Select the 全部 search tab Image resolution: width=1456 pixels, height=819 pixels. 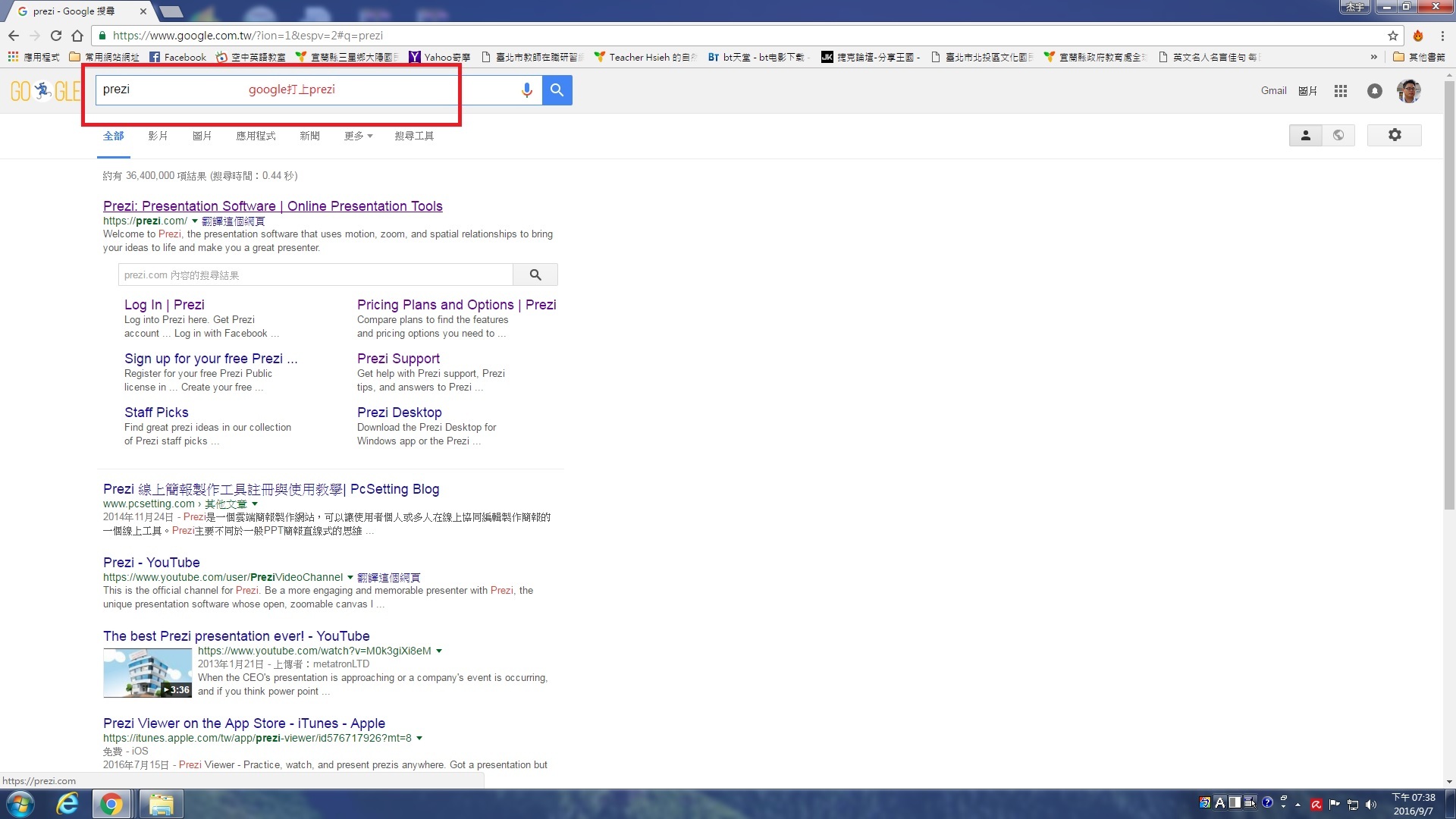114,136
